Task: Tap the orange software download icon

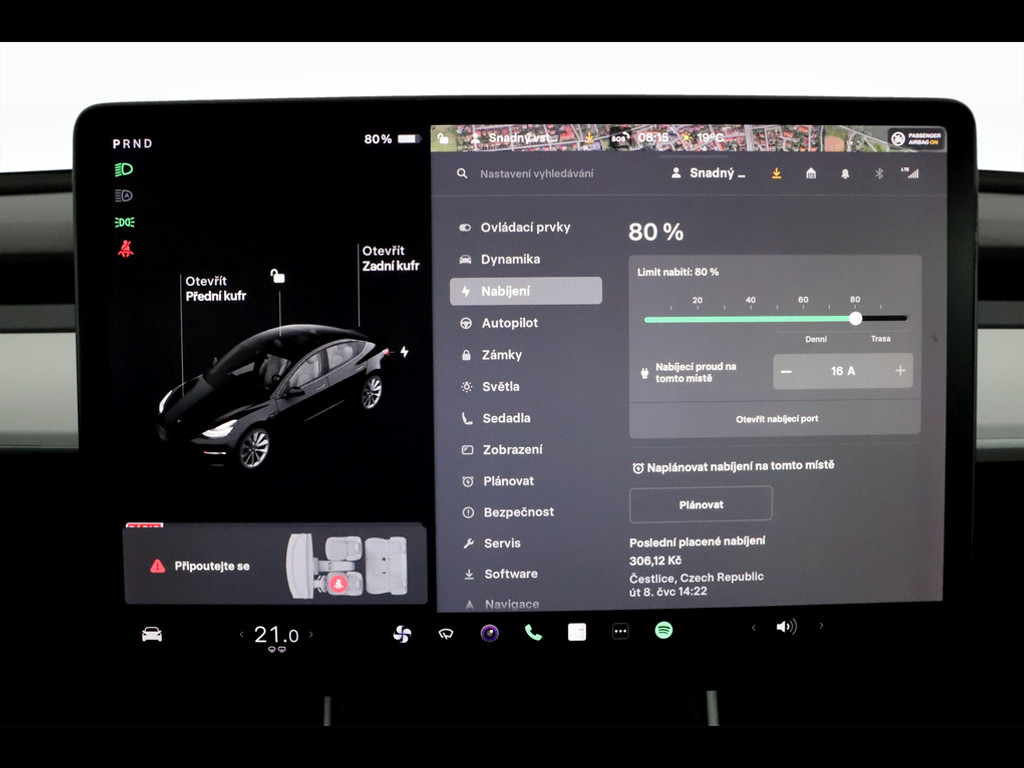Action: coord(776,173)
